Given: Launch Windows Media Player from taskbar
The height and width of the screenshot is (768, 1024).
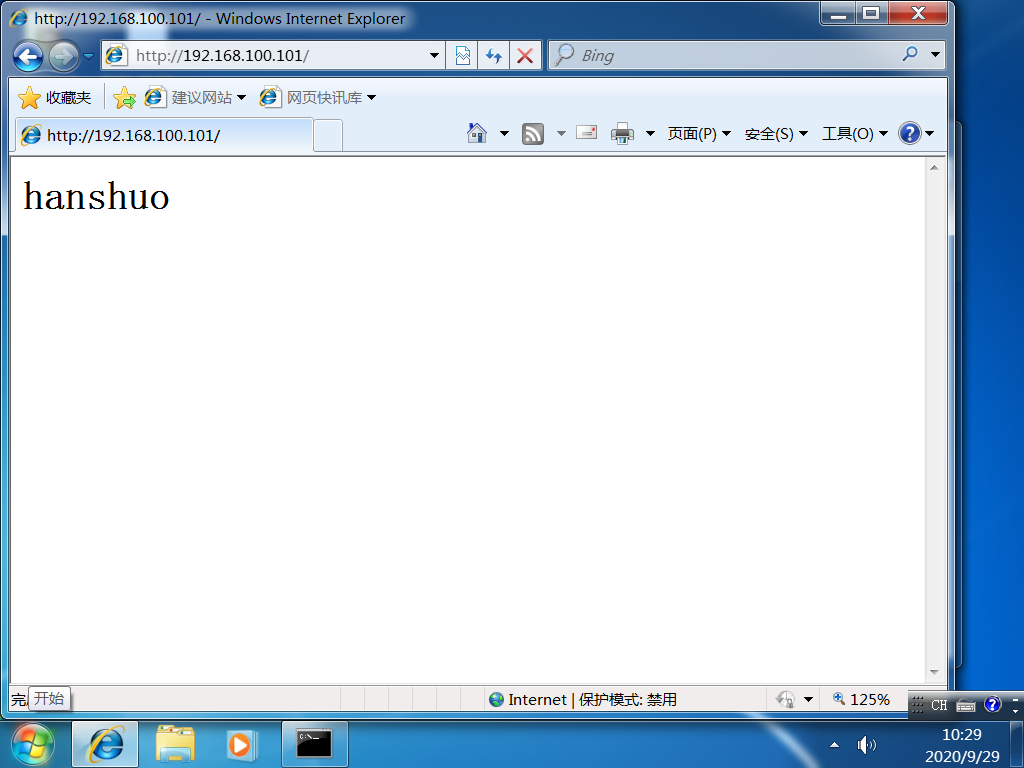Looking at the screenshot, I should coord(240,744).
